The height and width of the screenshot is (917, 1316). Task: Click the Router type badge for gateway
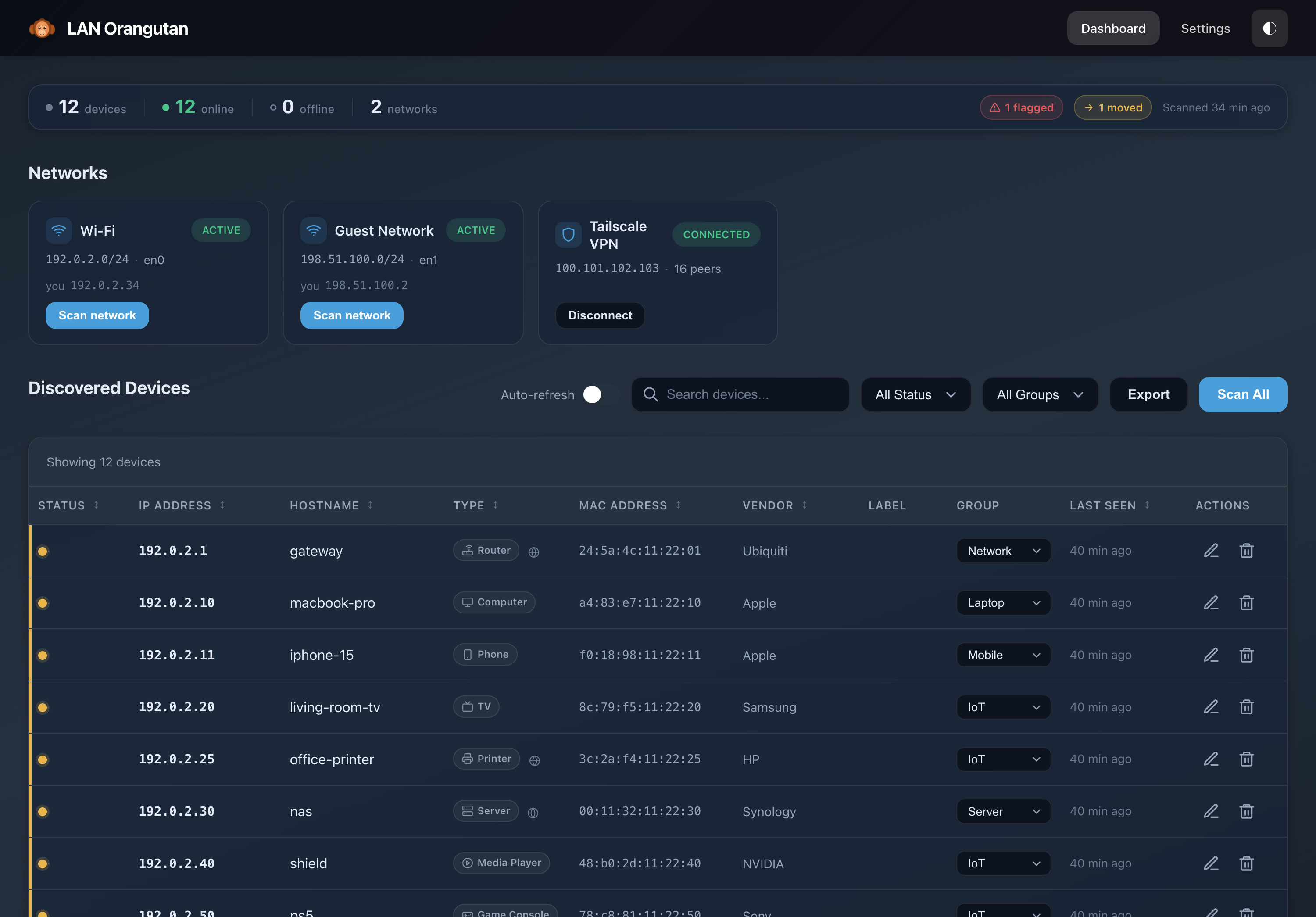click(x=486, y=550)
